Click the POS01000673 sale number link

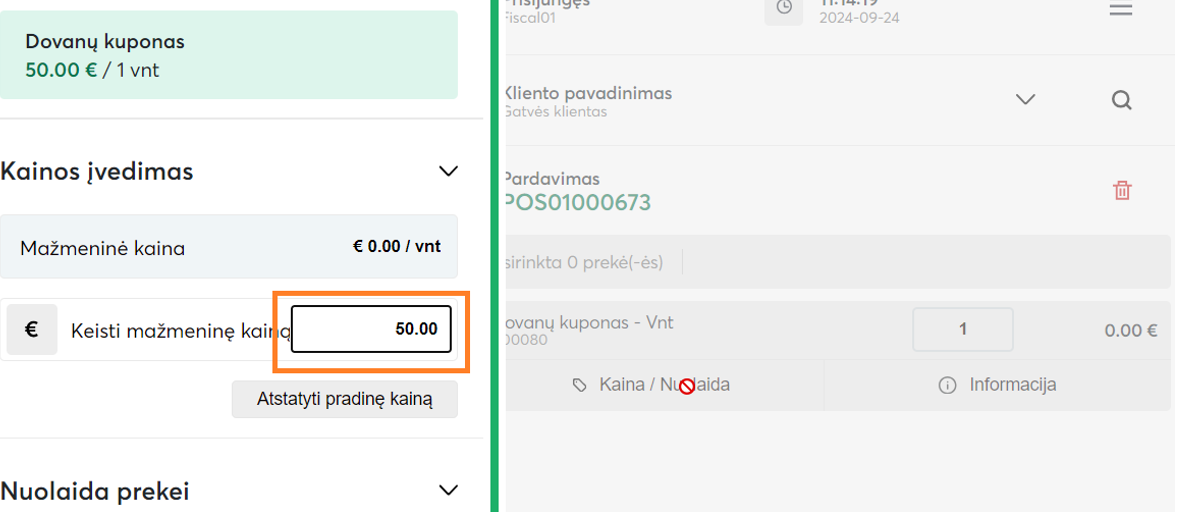pos(578,203)
